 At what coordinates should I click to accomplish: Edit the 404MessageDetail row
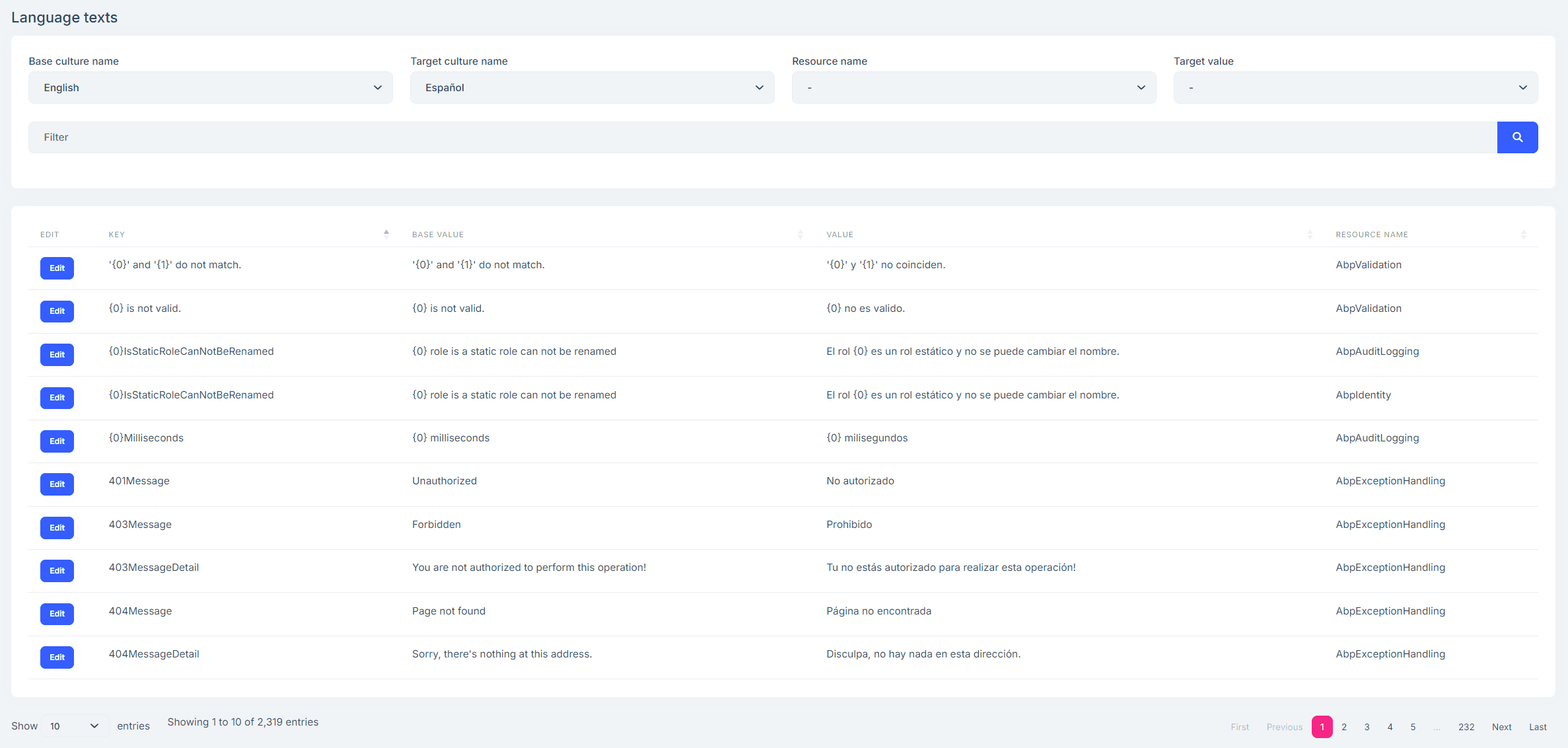tap(57, 657)
